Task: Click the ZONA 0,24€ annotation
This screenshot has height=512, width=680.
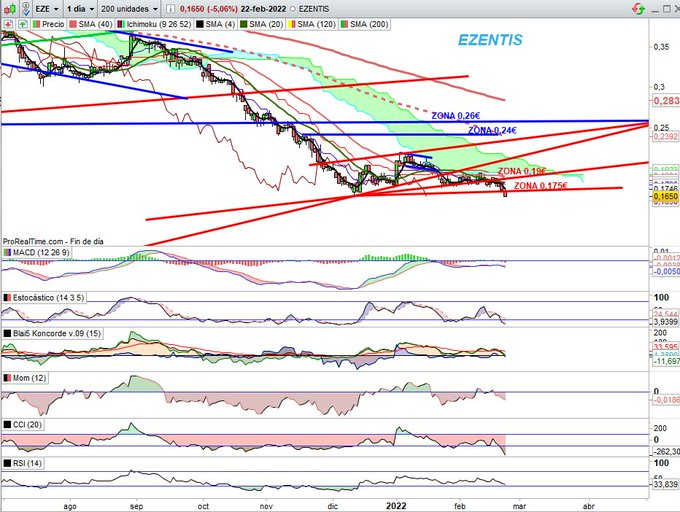Action: coord(492,130)
